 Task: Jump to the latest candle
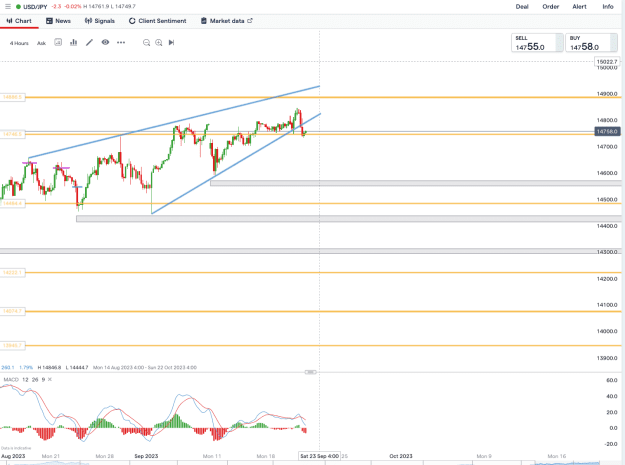(171, 43)
